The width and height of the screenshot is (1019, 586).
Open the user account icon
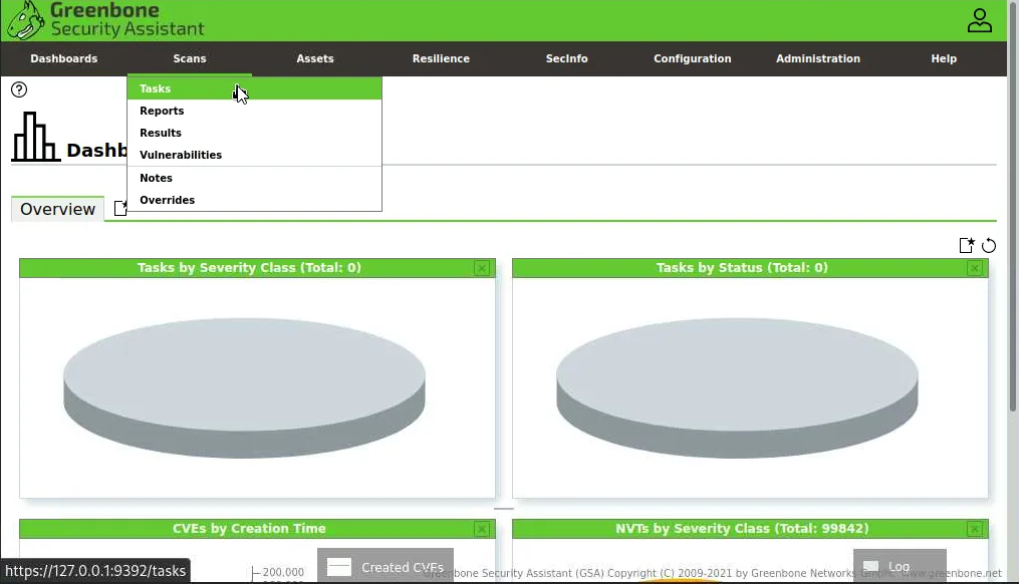pyautogui.click(x=979, y=20)
